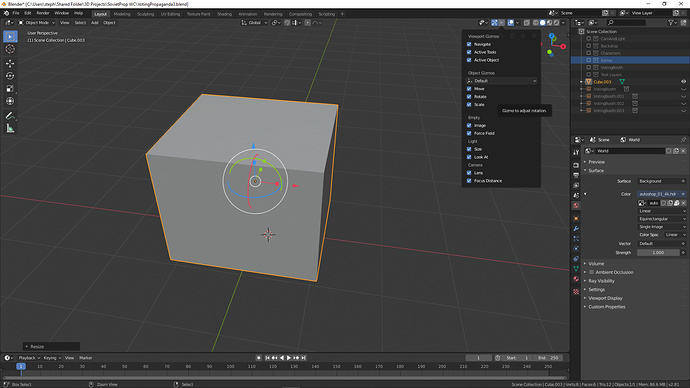This screenshot has width=690, height=388.
Task: Play the animation forward
Action: pos(289,358)
